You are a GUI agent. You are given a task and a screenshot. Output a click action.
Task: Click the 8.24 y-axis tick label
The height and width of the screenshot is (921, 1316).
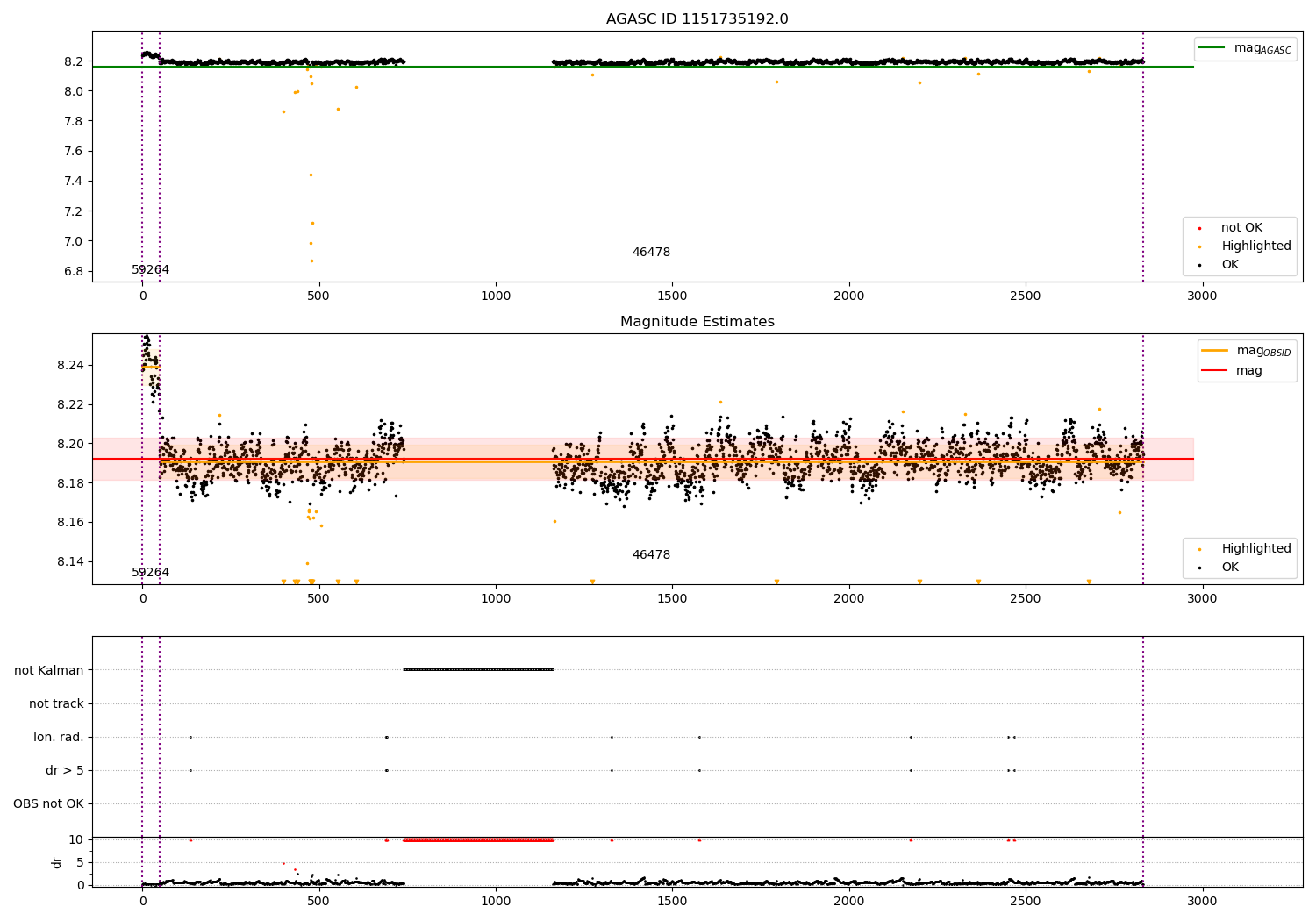(x=70, y=365)
